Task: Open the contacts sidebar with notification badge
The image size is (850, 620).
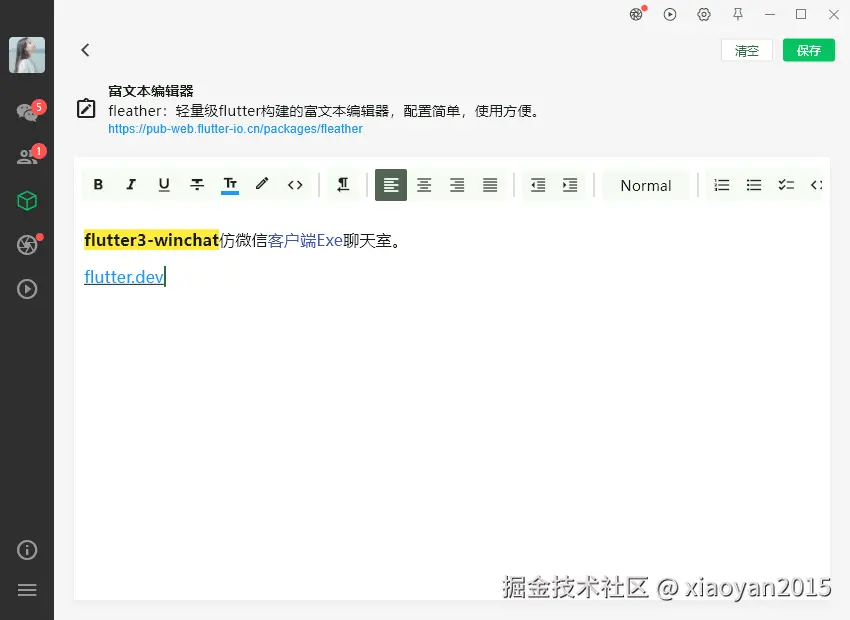Action: [27, 154]
